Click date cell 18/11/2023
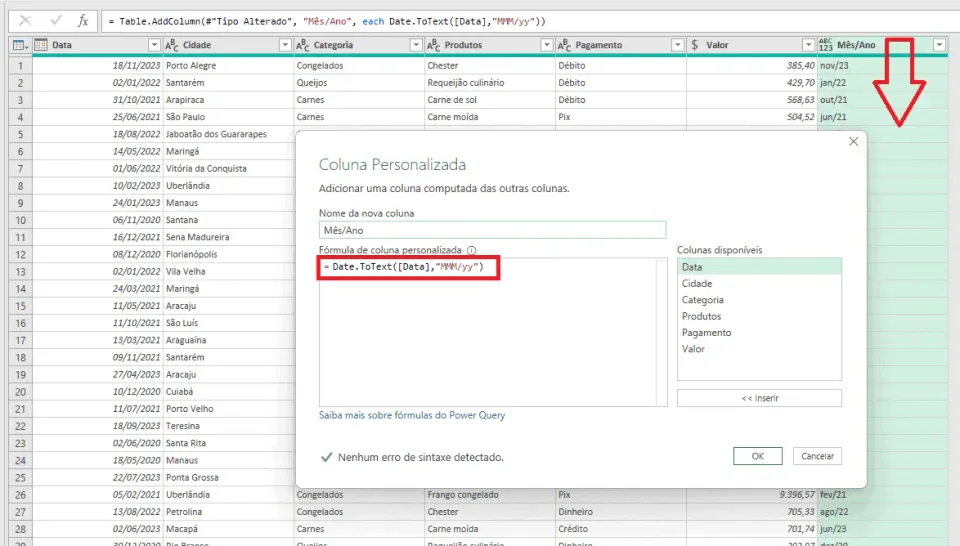 [98, 65]
